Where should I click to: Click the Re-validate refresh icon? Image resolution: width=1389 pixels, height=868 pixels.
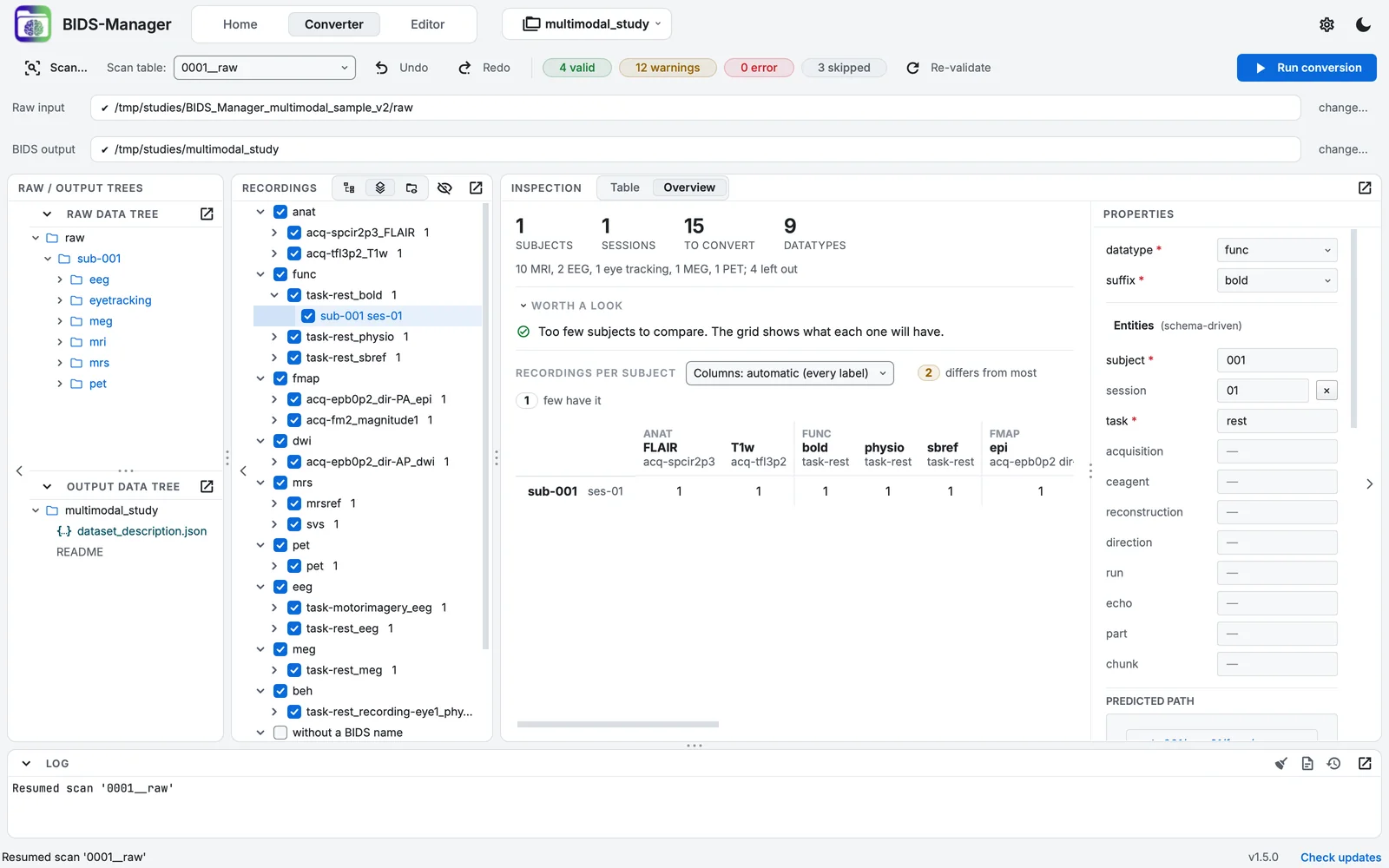pos(912,68)
